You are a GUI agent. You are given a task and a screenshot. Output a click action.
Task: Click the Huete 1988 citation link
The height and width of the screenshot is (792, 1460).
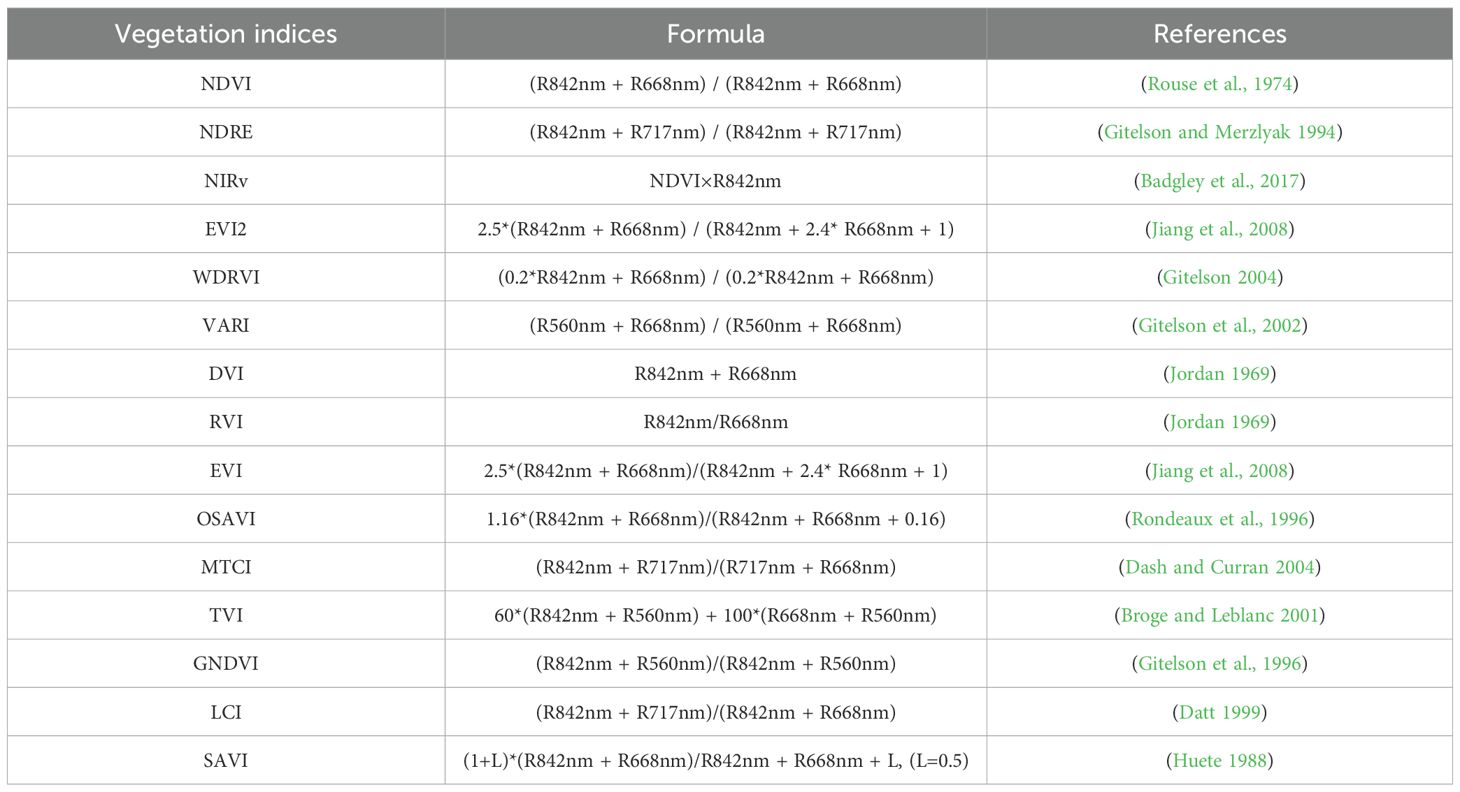click(x=1219, y=760)
